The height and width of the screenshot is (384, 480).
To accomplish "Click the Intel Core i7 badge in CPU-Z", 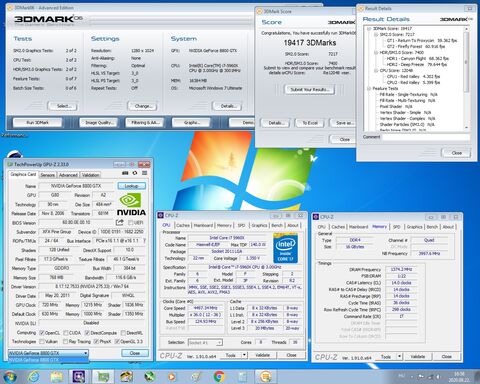I will (285, 249).
